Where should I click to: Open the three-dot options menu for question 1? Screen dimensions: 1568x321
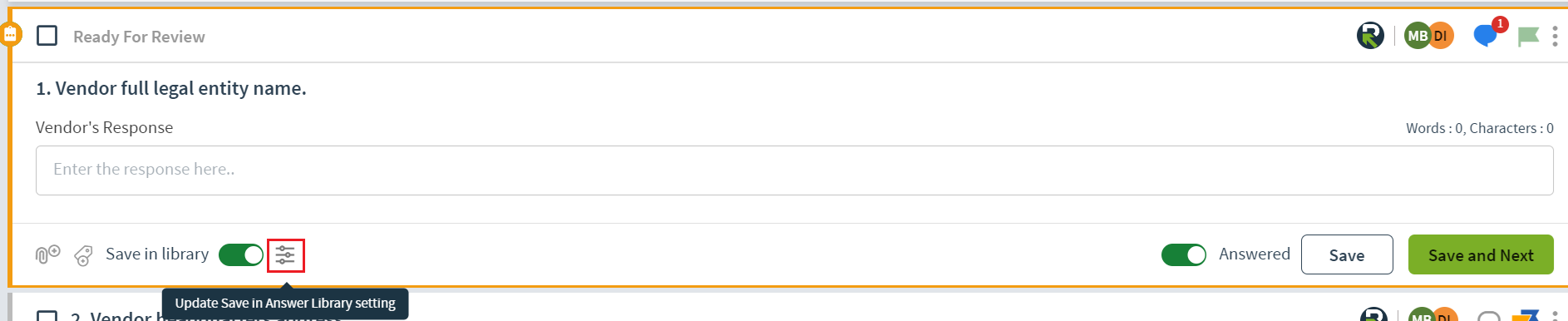(1555, 37)
